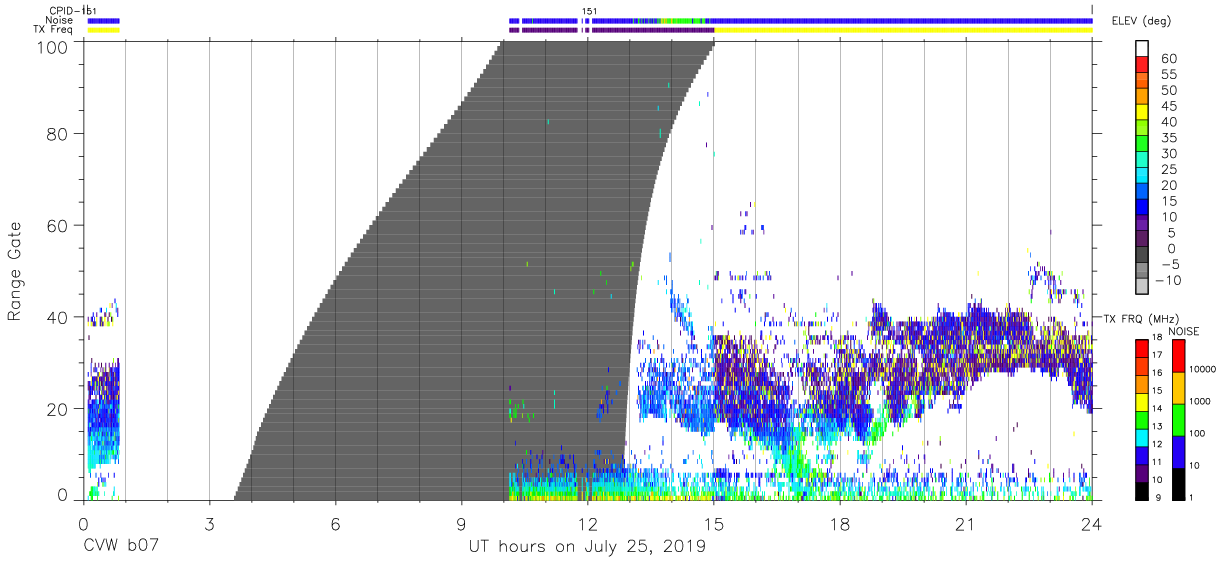Click the y-axis tick label '60'
Viewport: 1228px width, 567px height.
tap(60, 225)
